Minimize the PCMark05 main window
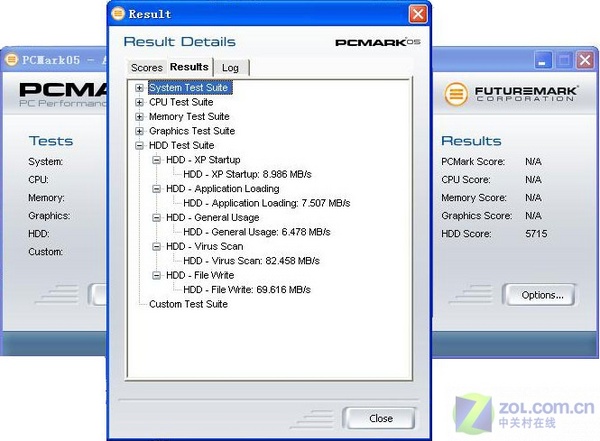 click(x=542, y=60)
